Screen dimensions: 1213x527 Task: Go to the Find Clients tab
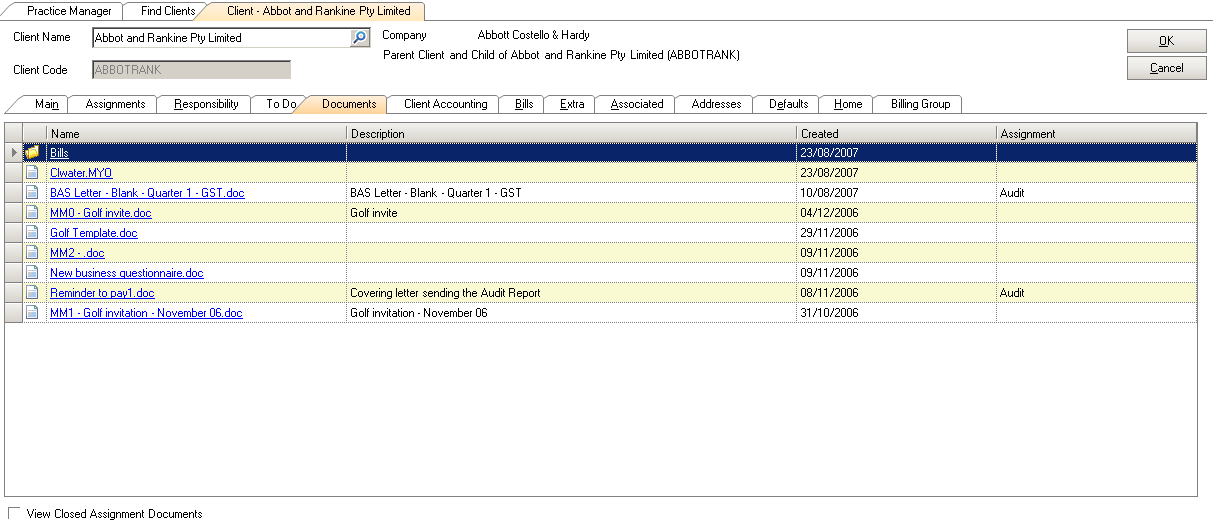(167, 11)
